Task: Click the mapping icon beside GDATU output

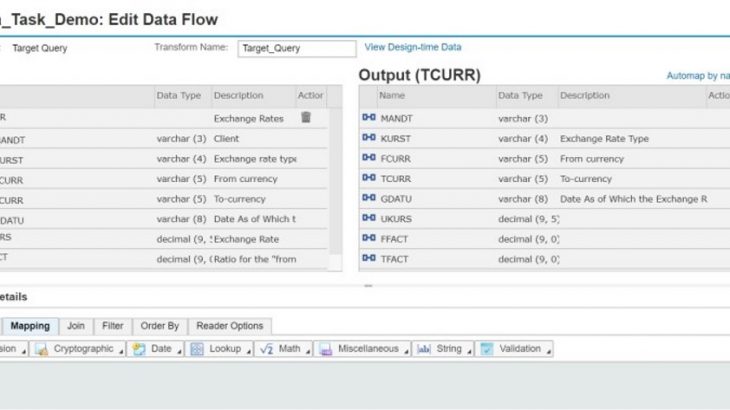Action: coord(369,198)
